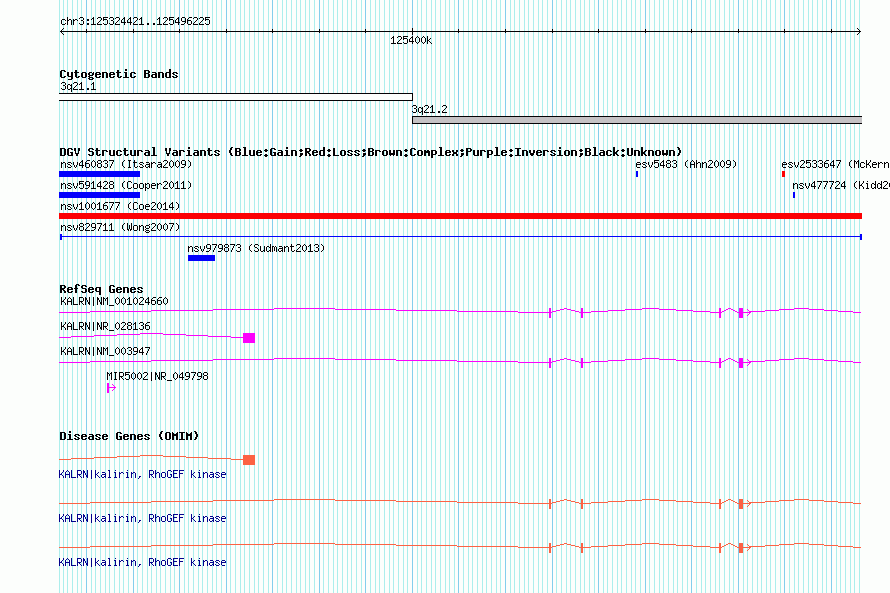890x593 pixels.
Task: Click the RefSeq Genes track heading
Action: pos(101,289)
